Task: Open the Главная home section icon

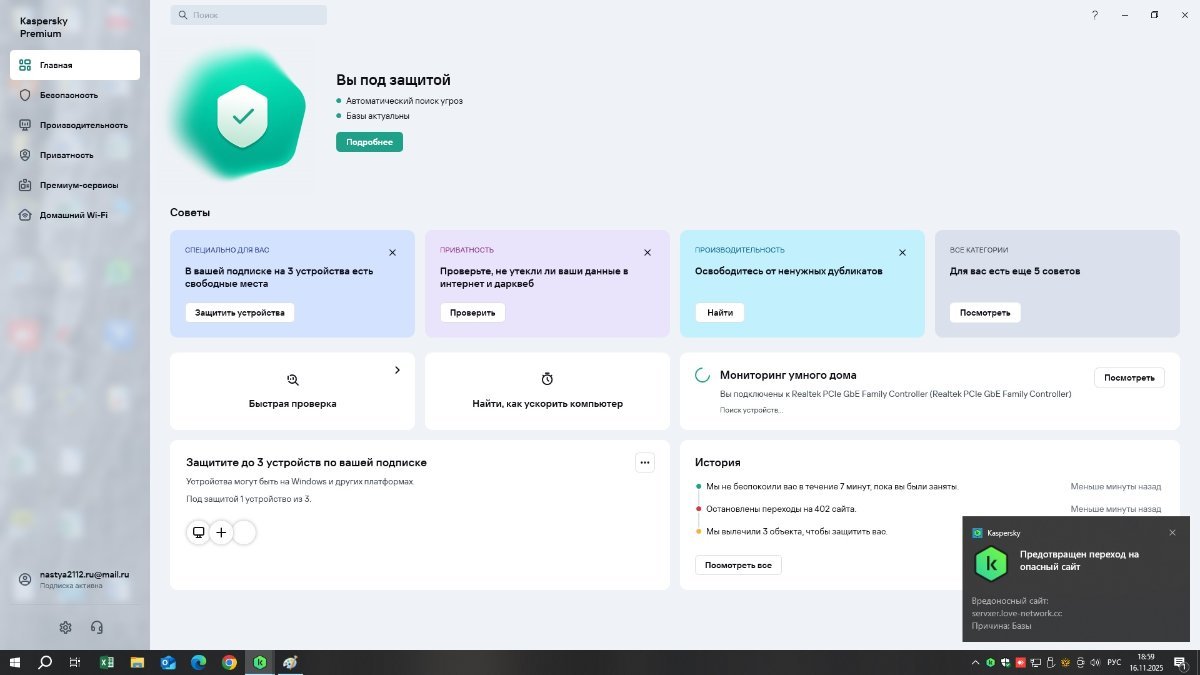Action: [25, 65]
